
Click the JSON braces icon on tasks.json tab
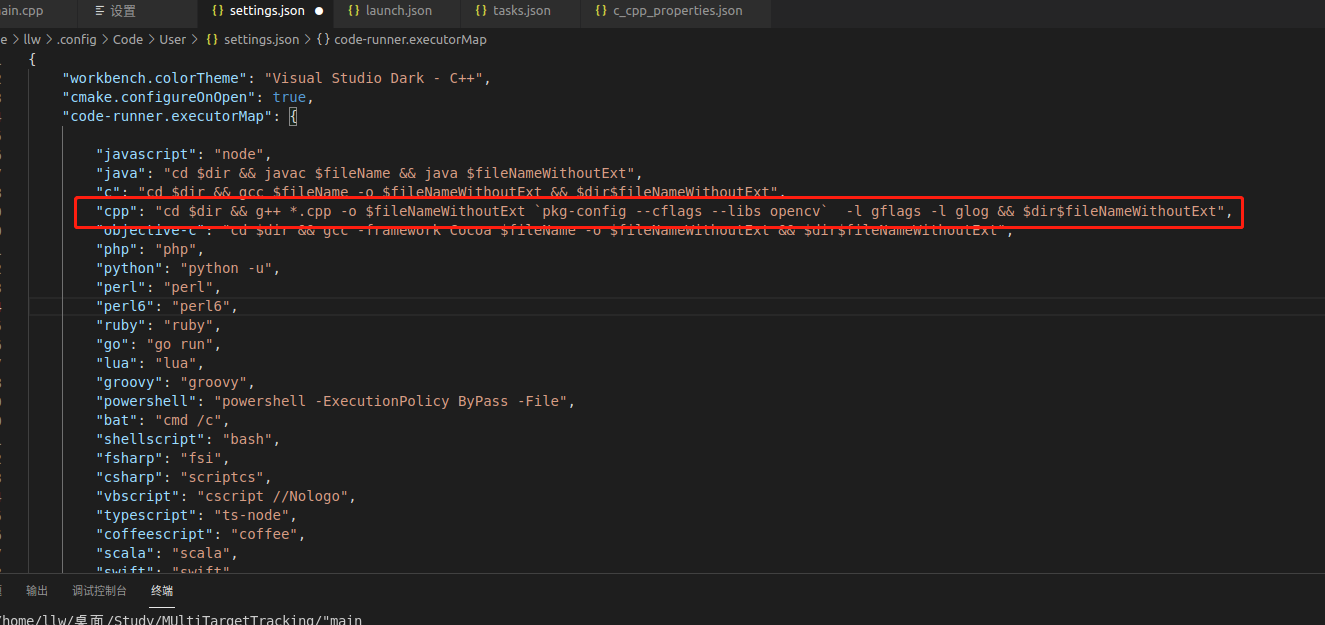point(481,11)
